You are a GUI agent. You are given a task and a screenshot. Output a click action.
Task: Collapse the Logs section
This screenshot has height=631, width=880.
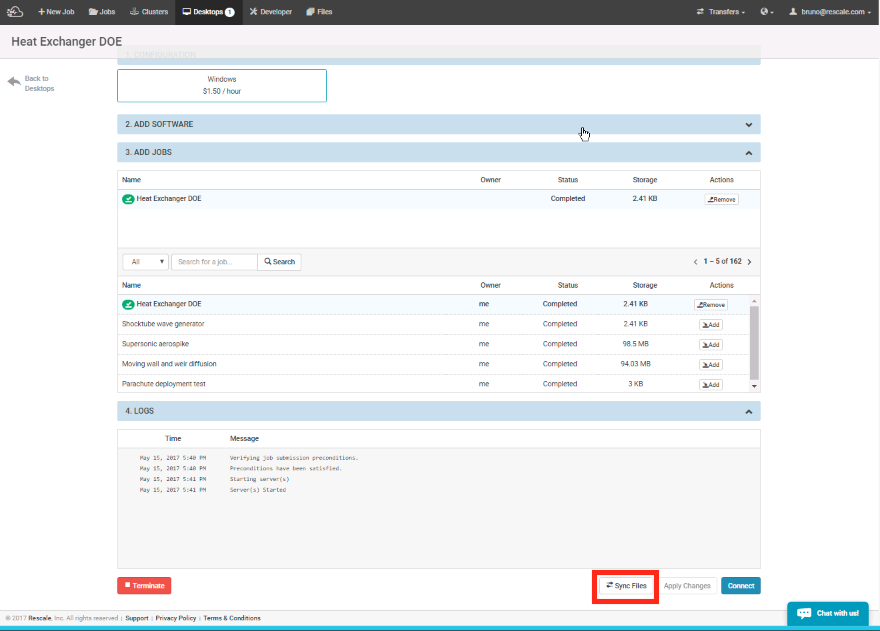[x=748, y=411]
